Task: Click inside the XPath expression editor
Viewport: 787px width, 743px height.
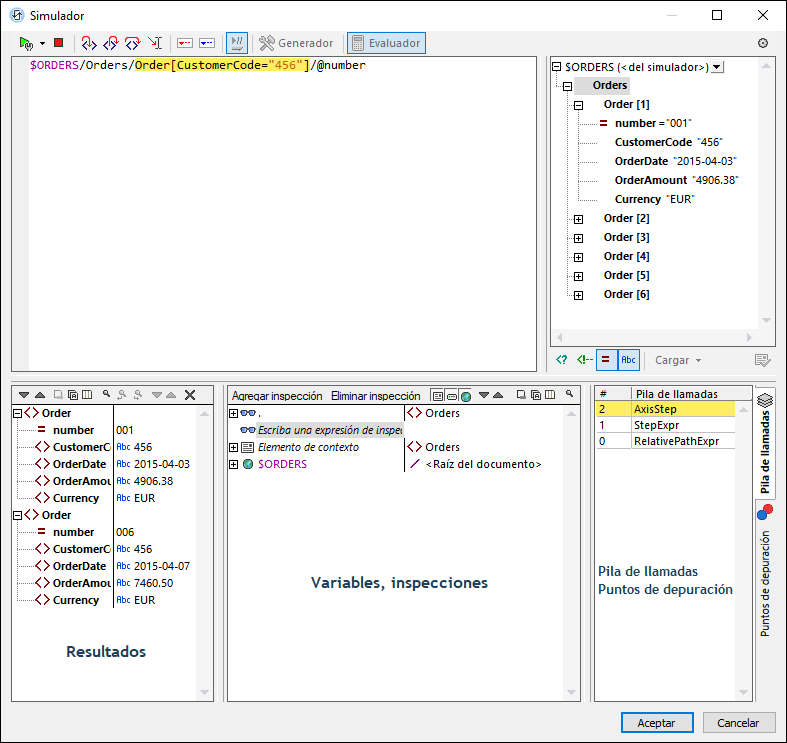Action: pyautogui.click(x=280, y=200)
